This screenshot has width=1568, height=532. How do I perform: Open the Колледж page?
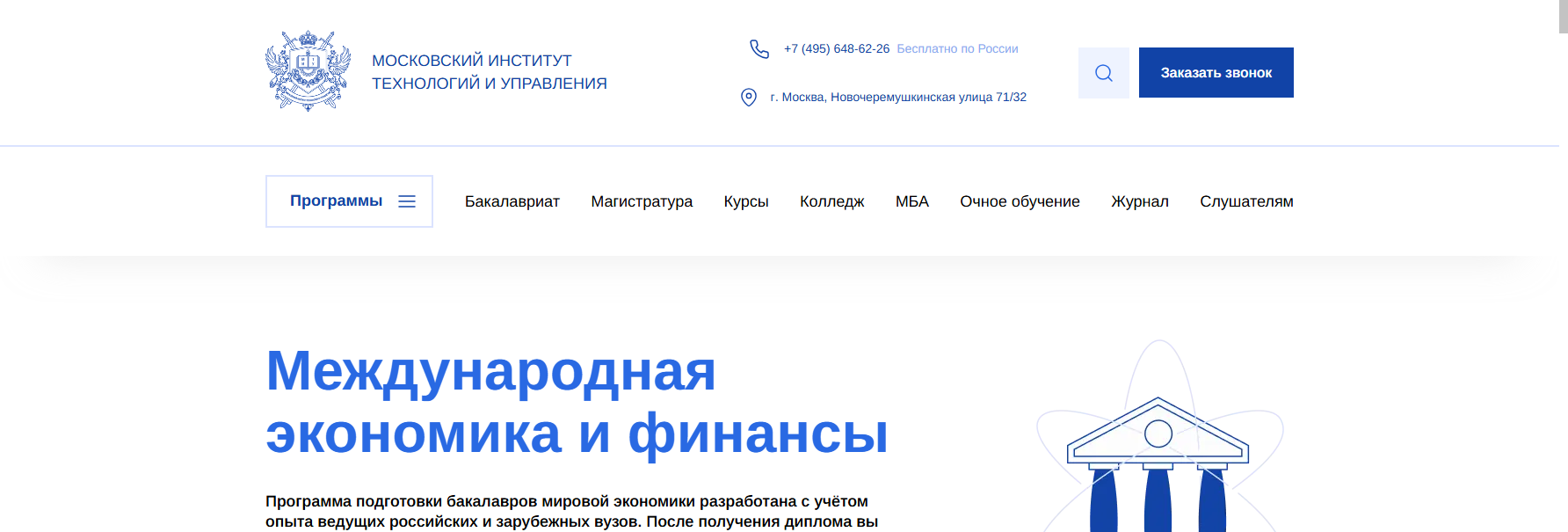tap(832, 201)
